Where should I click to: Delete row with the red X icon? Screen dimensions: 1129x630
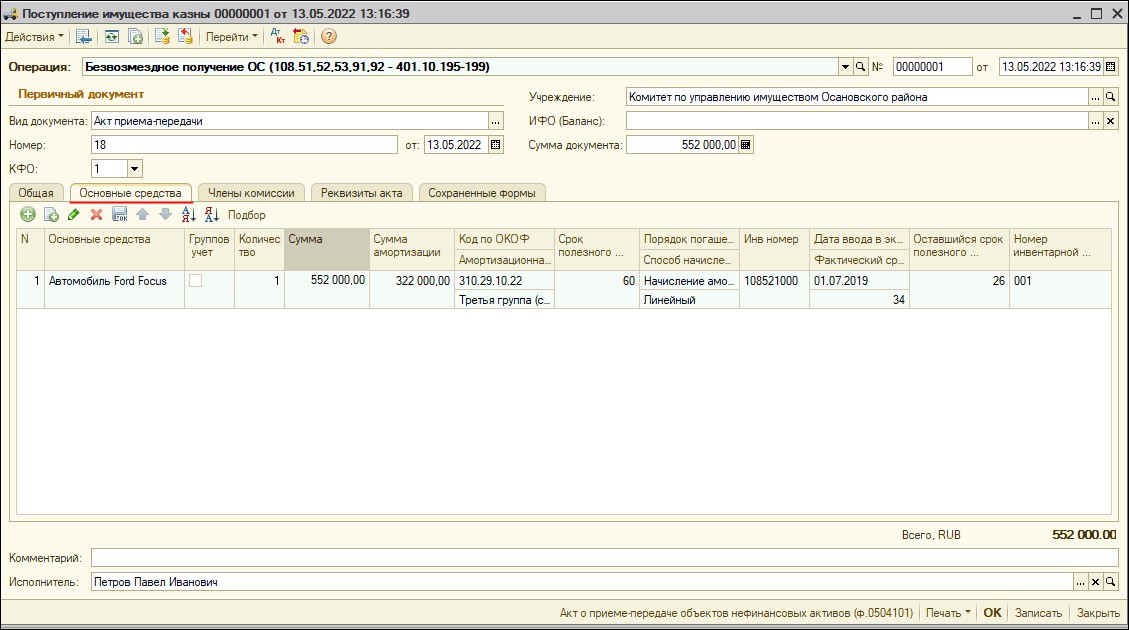click(96, 215)
